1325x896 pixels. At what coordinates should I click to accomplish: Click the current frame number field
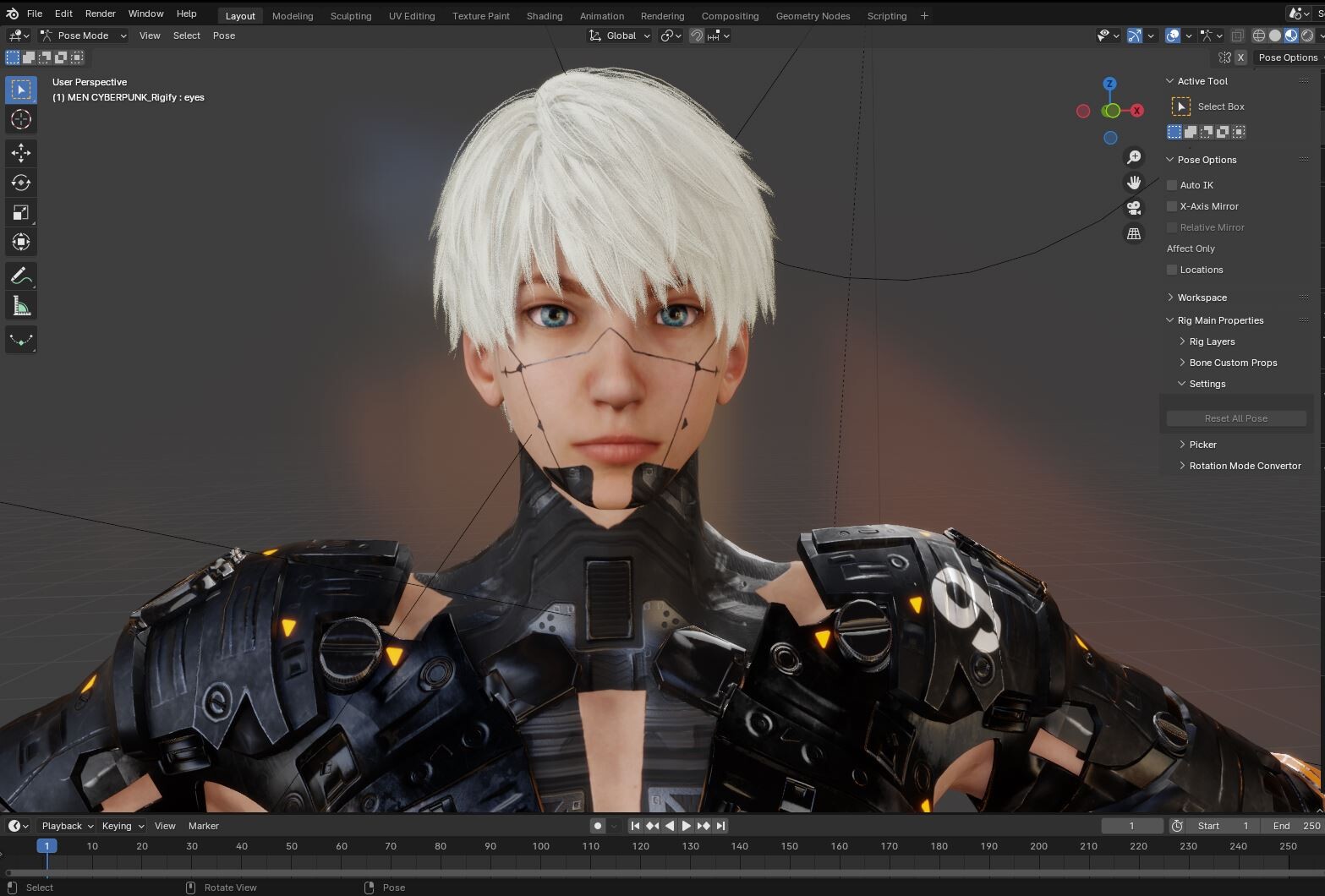pos(1132,826)
